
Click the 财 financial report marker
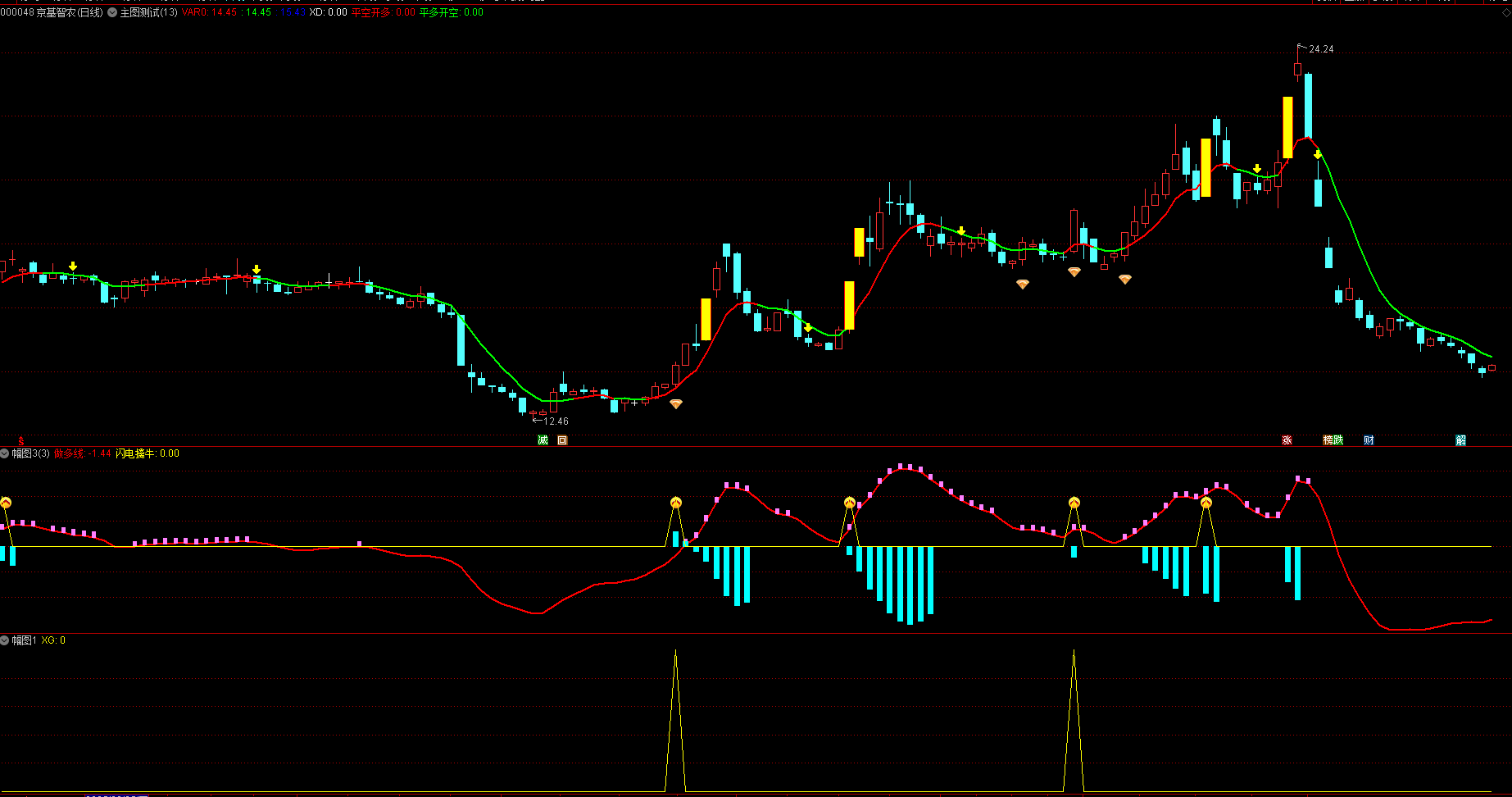click(1369, 440)
